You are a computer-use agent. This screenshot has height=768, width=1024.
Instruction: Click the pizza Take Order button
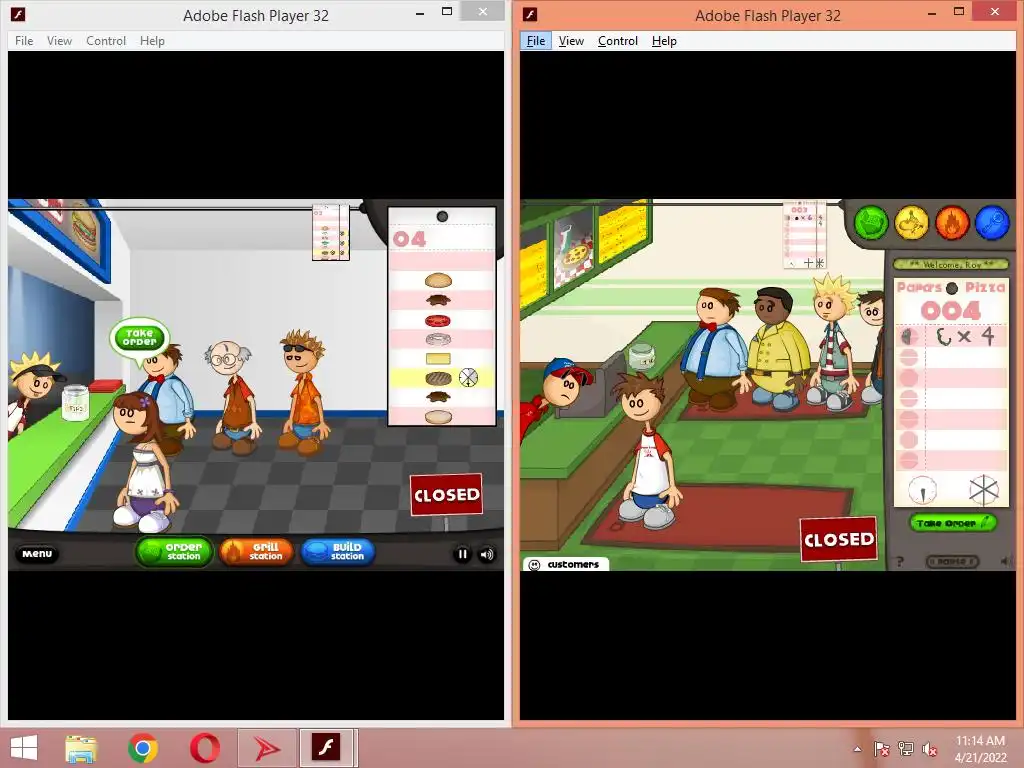pyautogui.click(x=953, y=523)
